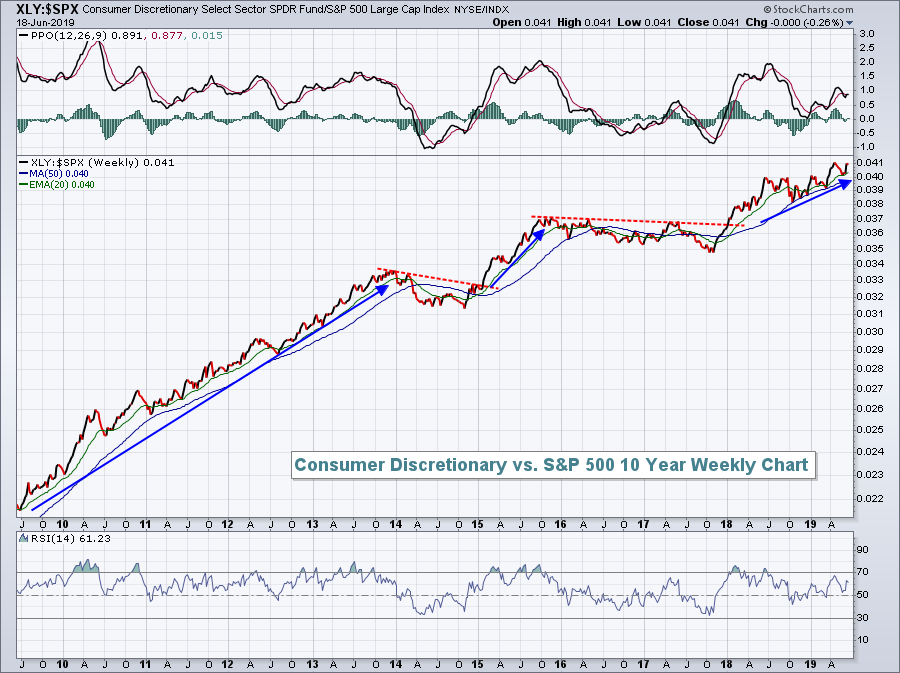The image size is (900, 673).
Task: Click year 12 under the main price chart
Action: [x=228, y=524]
